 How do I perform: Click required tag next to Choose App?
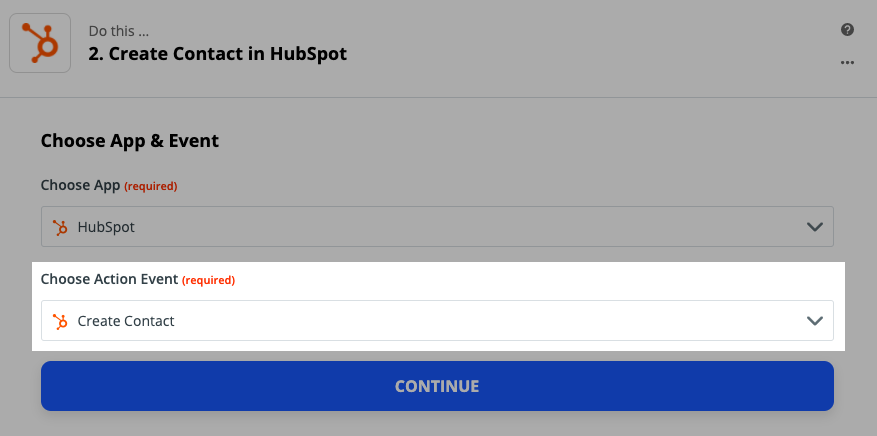150,186
